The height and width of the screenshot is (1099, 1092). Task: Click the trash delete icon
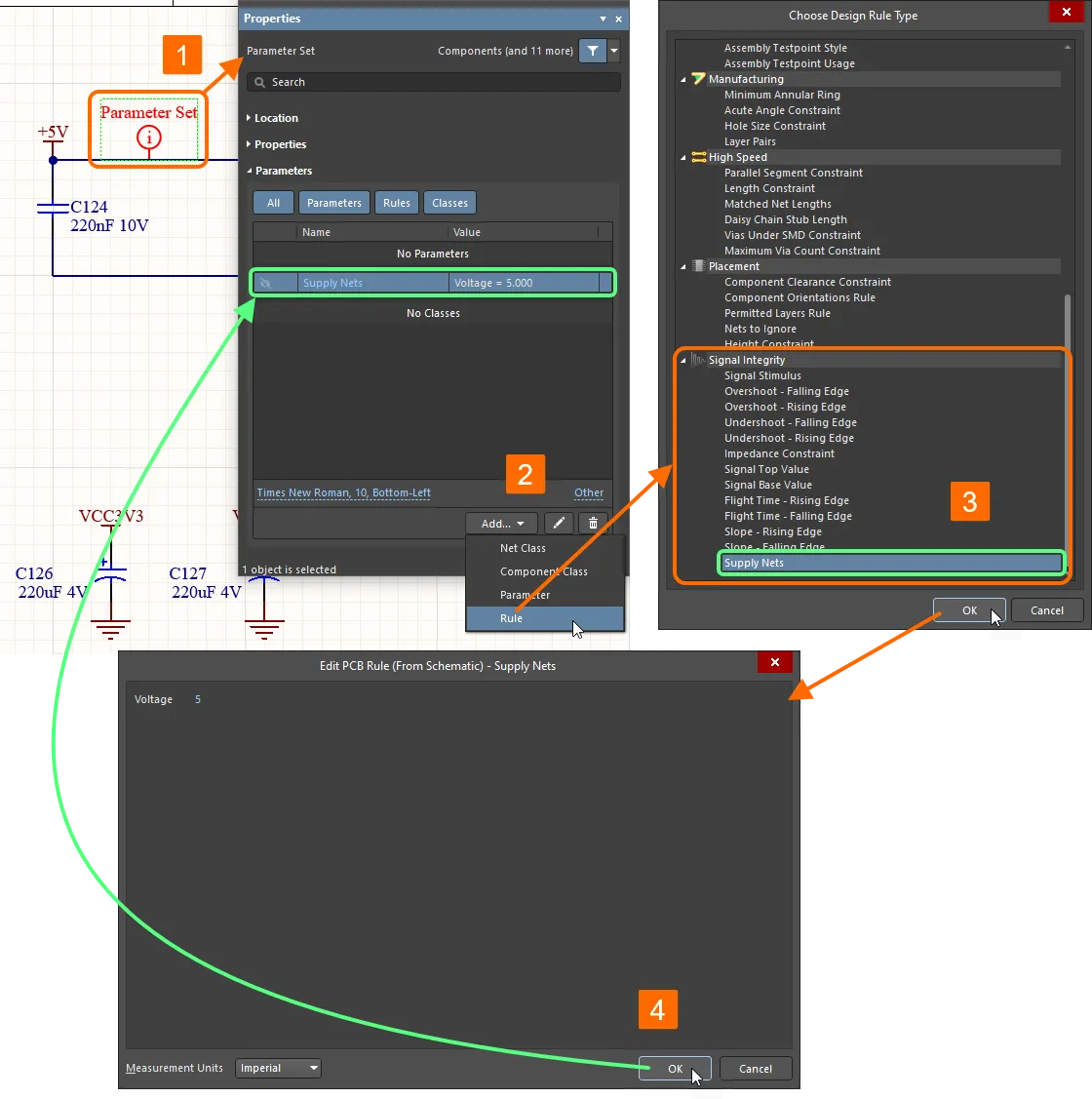point(593,524)
